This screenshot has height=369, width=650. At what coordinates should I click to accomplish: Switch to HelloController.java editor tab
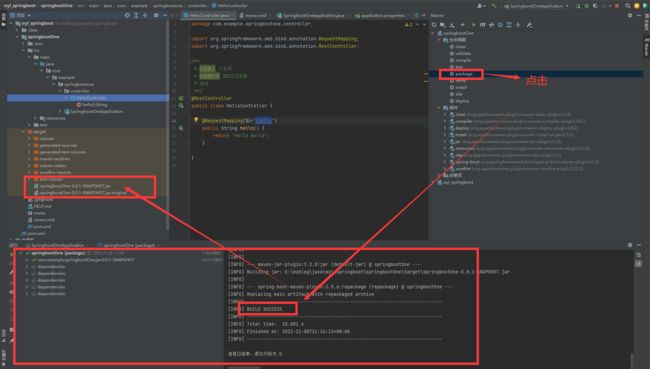209,15
